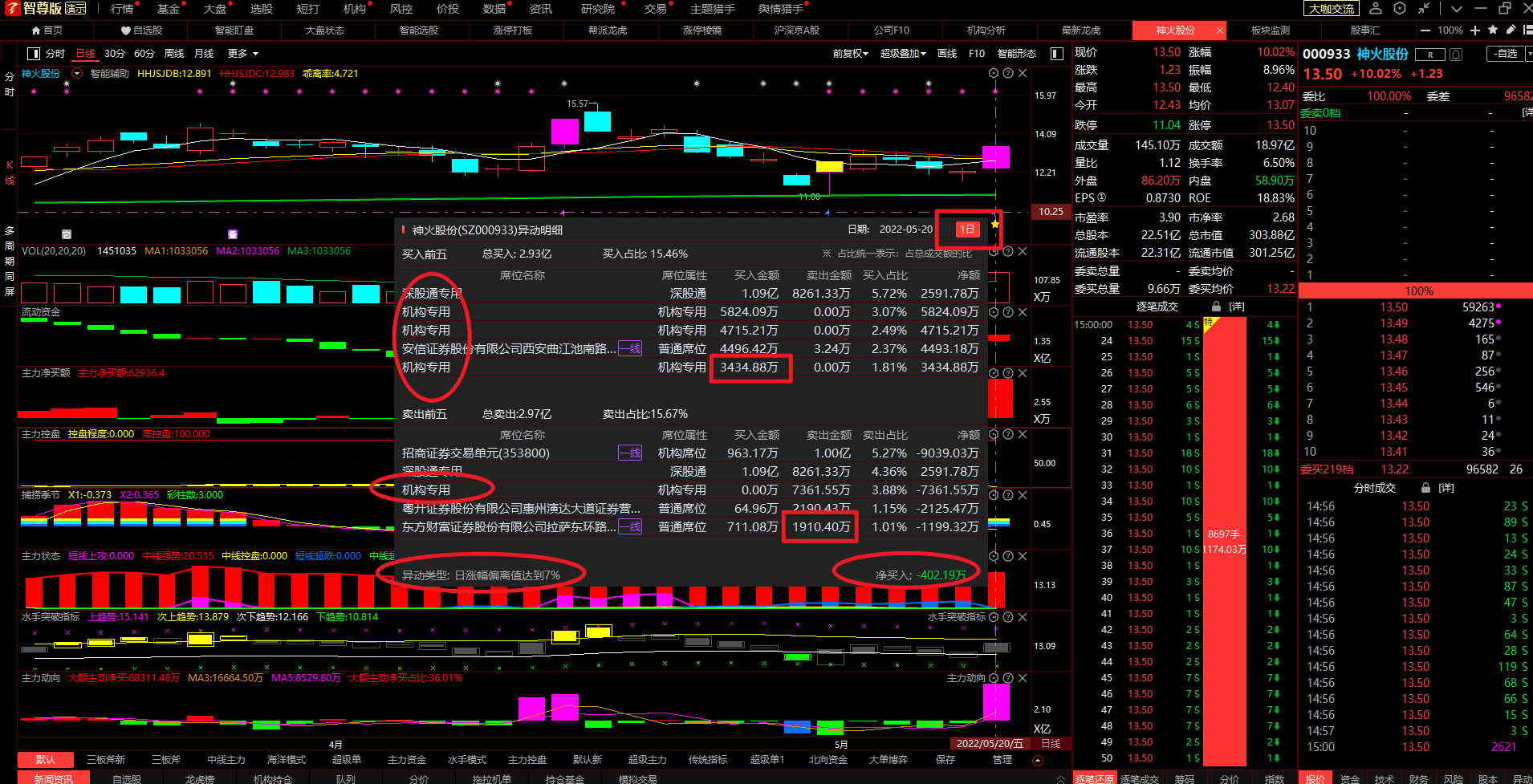Expand the [详] link beside 逐笔成交
Viewport: 1533px width, 784px height.
point(1237,307)
